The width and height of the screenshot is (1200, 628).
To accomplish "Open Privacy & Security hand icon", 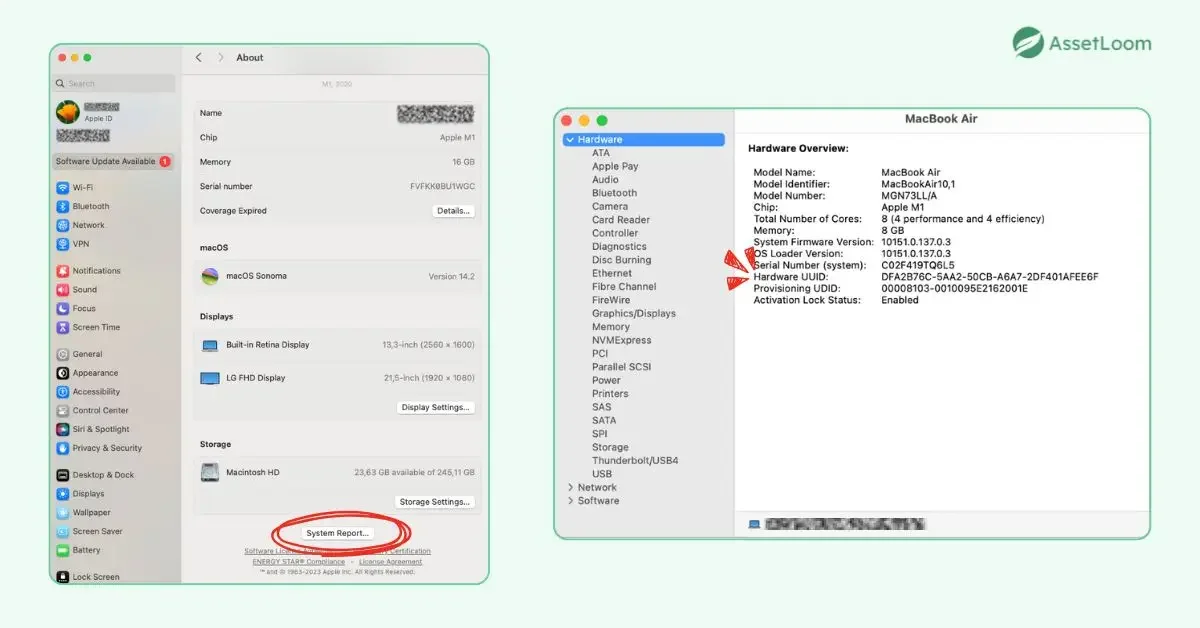I will pyautogui.click(x=63, y=448).
